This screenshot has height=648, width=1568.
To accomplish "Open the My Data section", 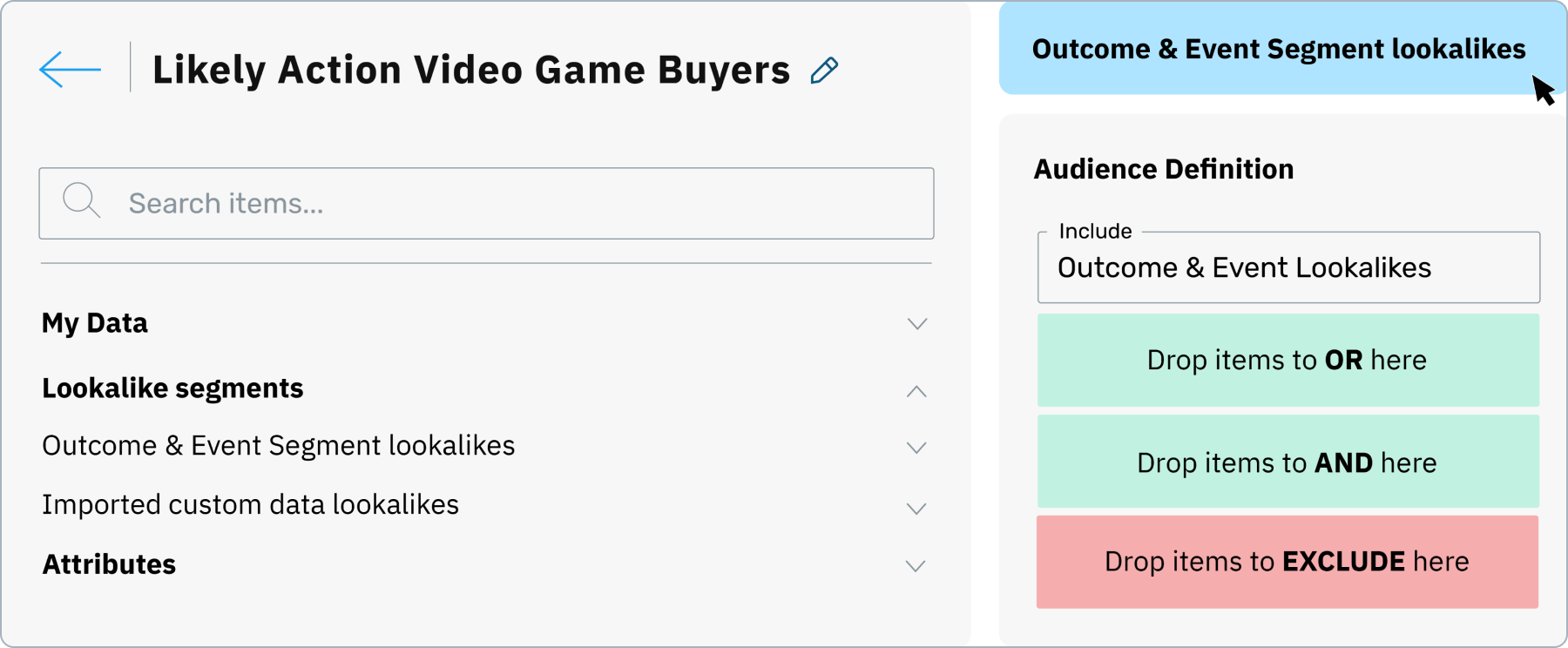I will tap(95, 323).
